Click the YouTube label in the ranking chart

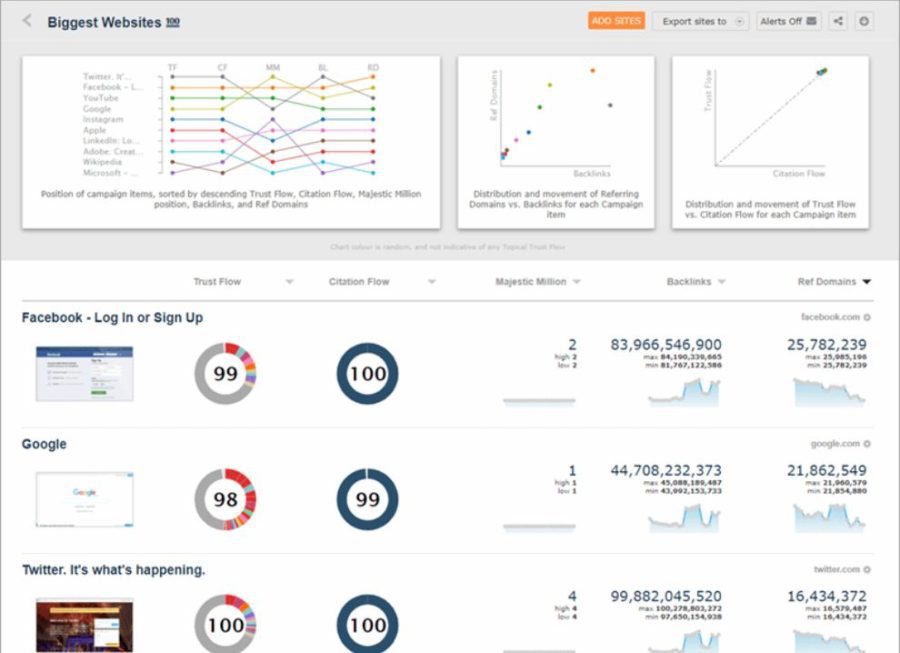(x=100, y=98)
